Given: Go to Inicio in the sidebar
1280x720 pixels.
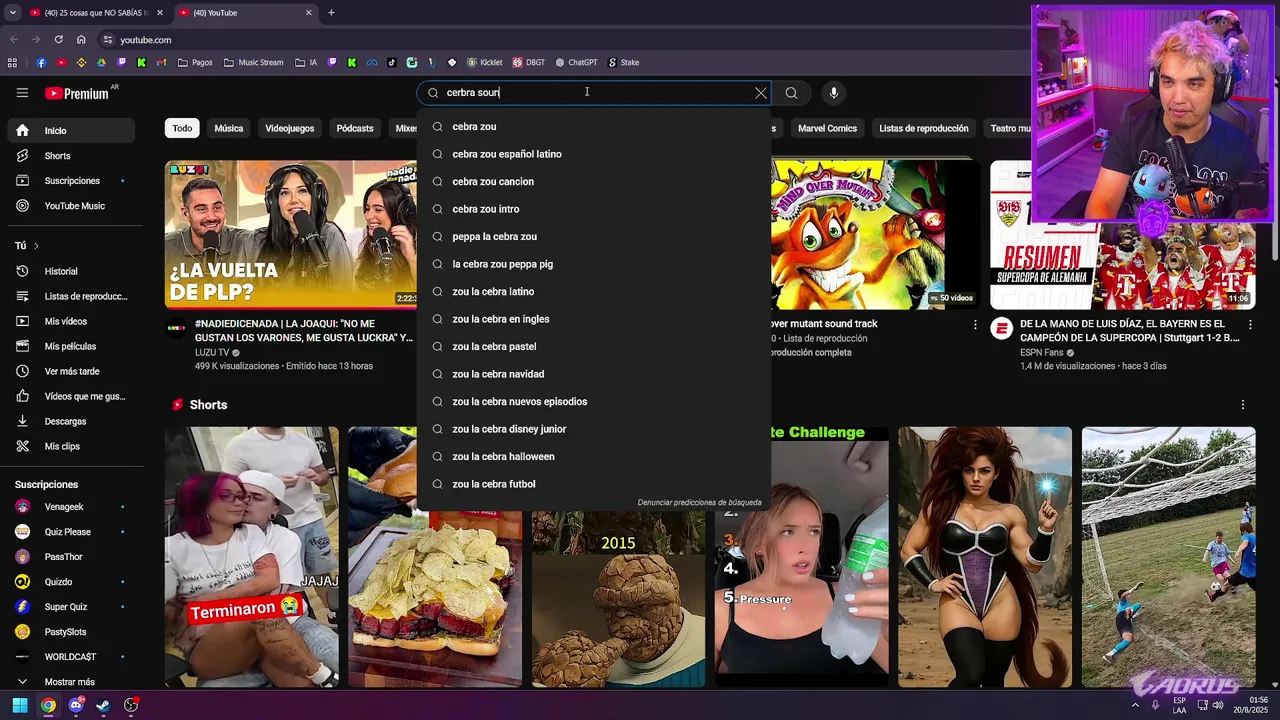Looking at the screenshot, I should pyautogui.click(x=71, y=131).
